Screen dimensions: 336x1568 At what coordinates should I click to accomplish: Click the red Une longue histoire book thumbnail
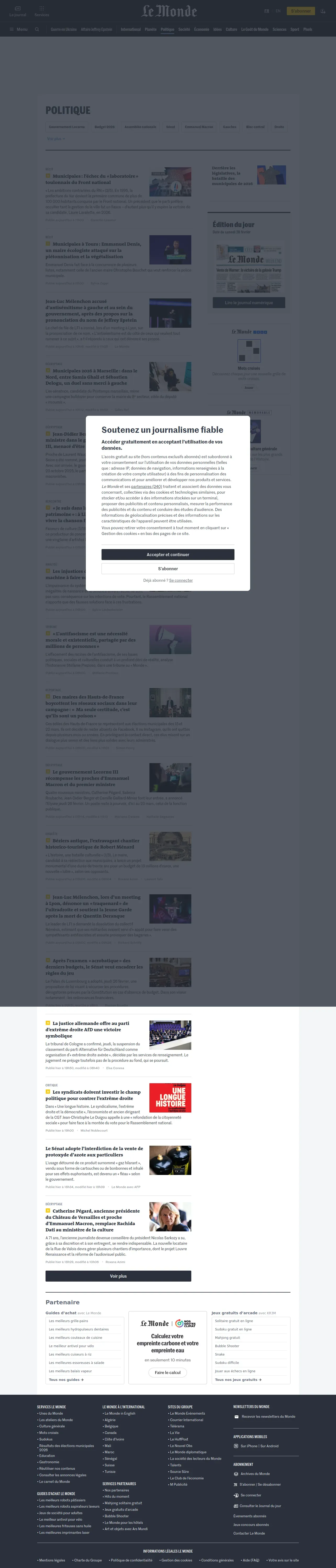click(170, 1098)
